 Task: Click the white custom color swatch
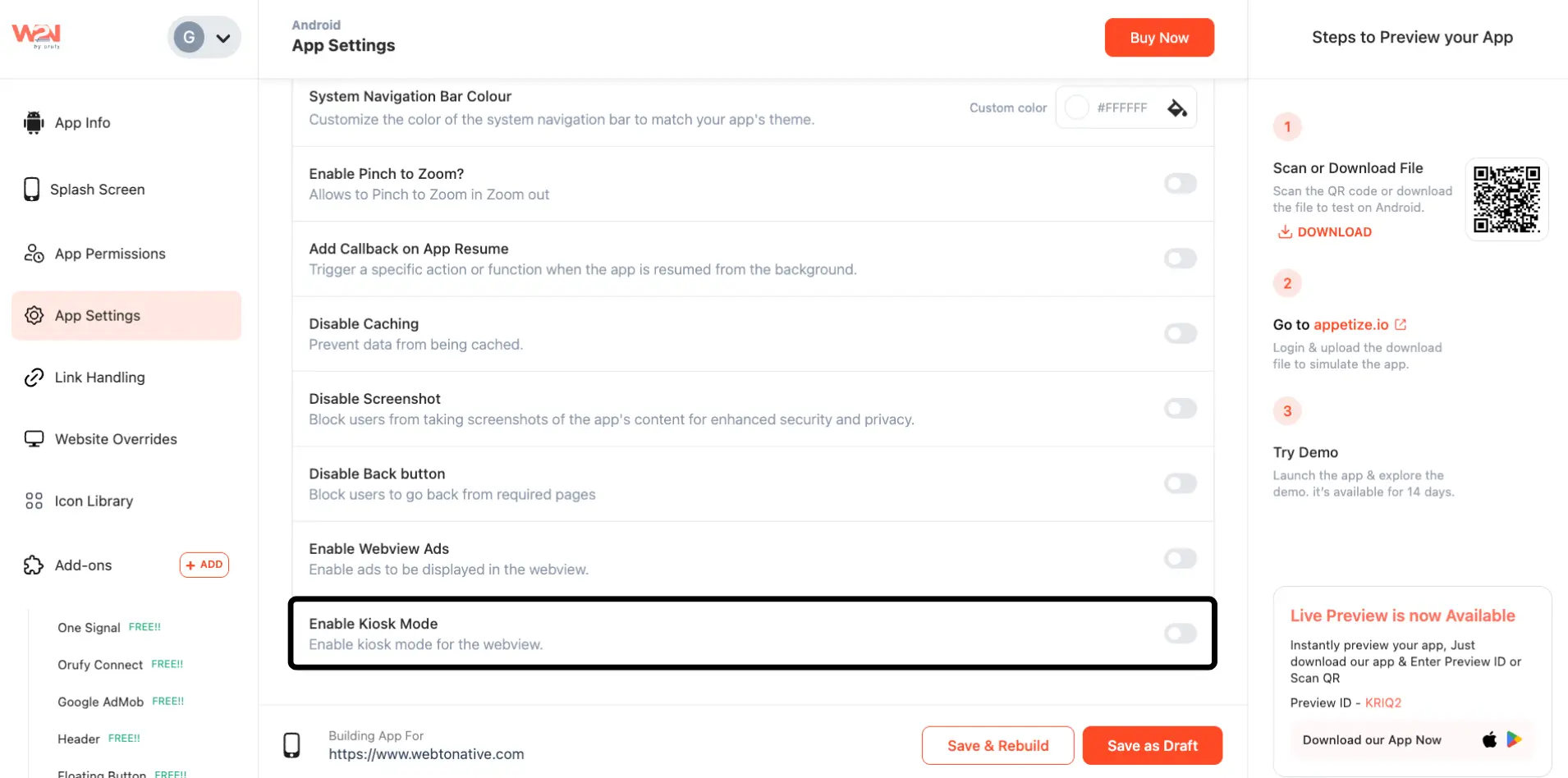pyautogui.click(x=1076, y=108)
